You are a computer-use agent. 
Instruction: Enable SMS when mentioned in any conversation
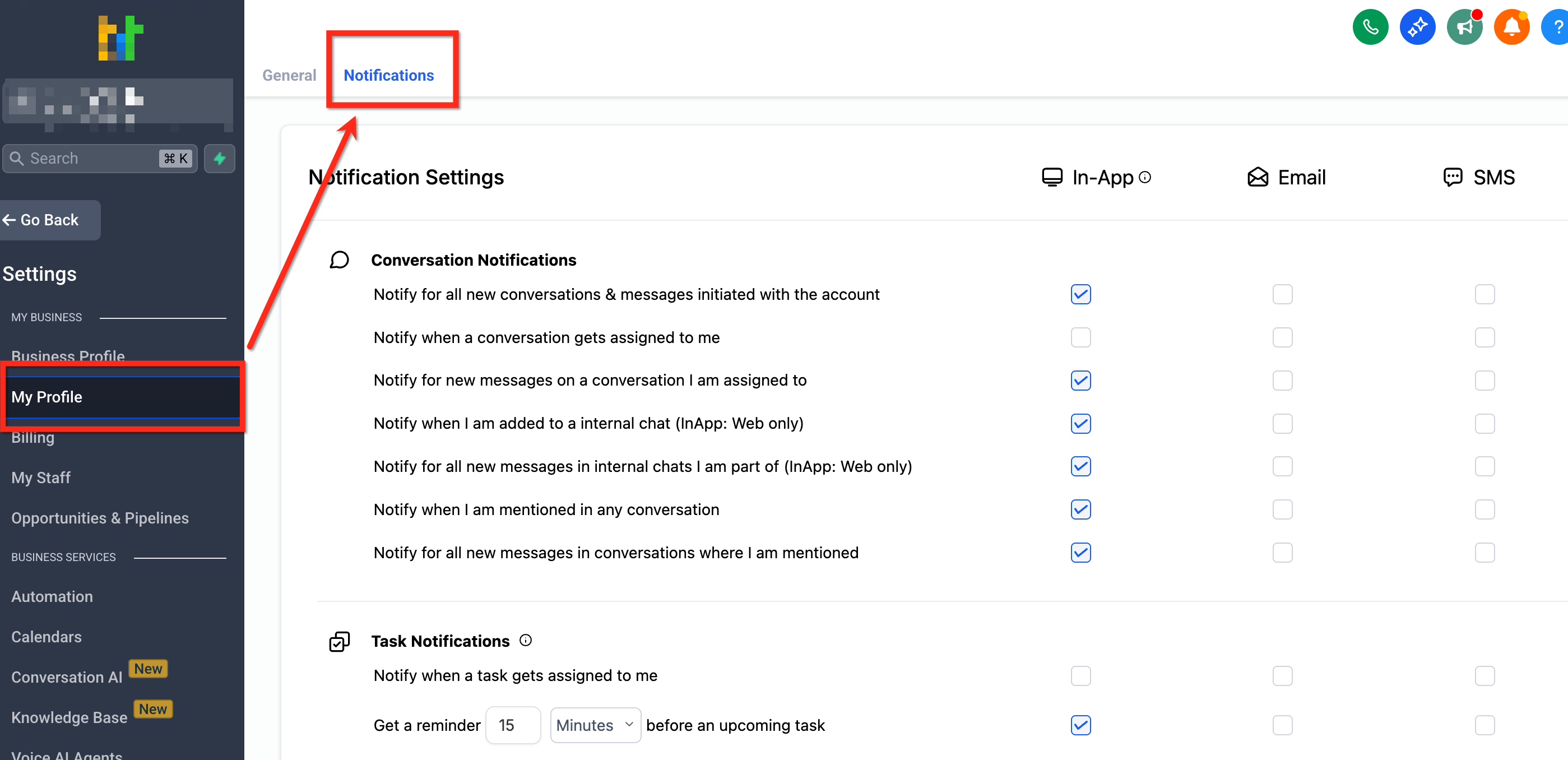pos(1484,509)
